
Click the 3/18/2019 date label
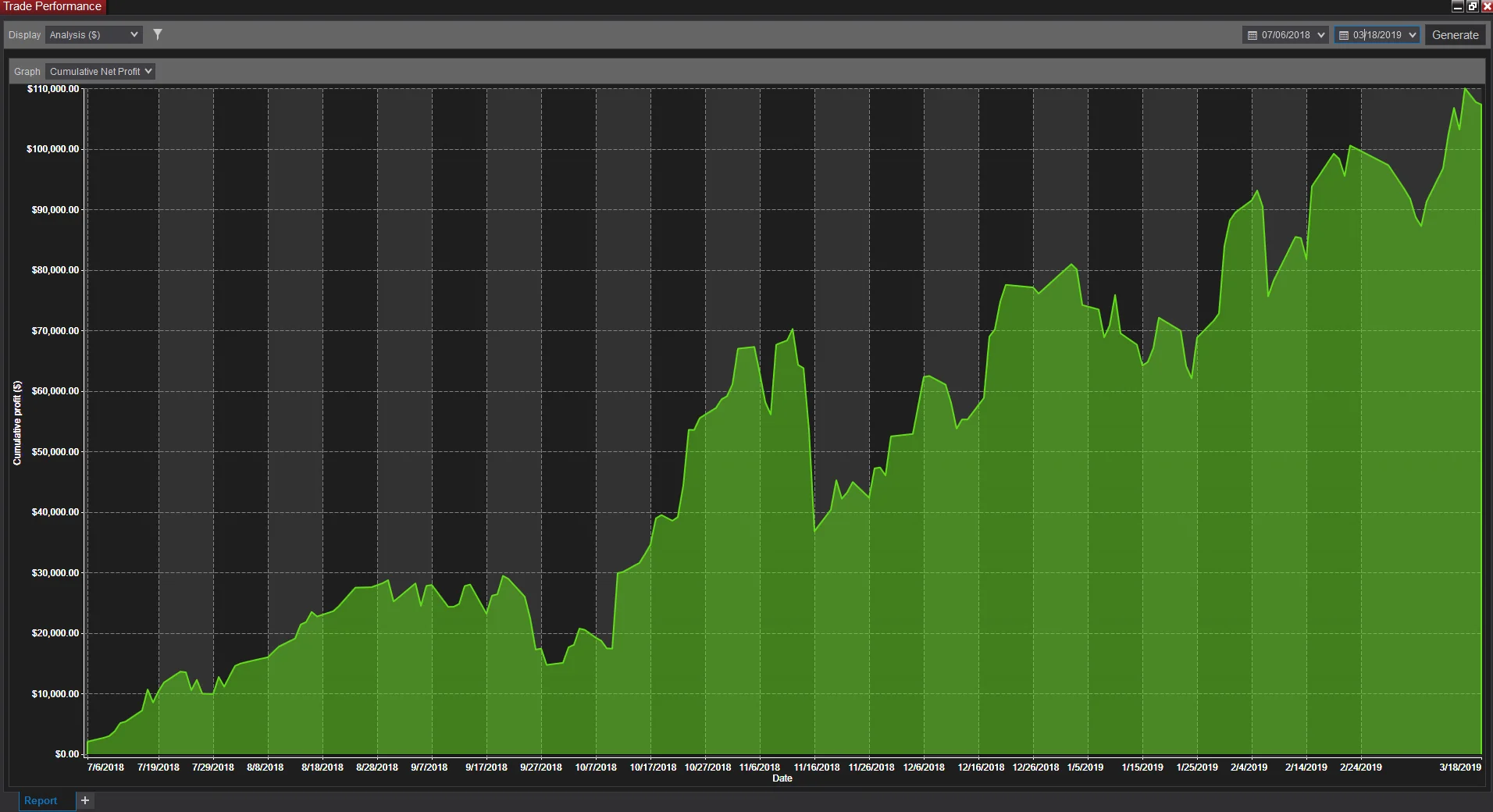[x=1460, y=767]
